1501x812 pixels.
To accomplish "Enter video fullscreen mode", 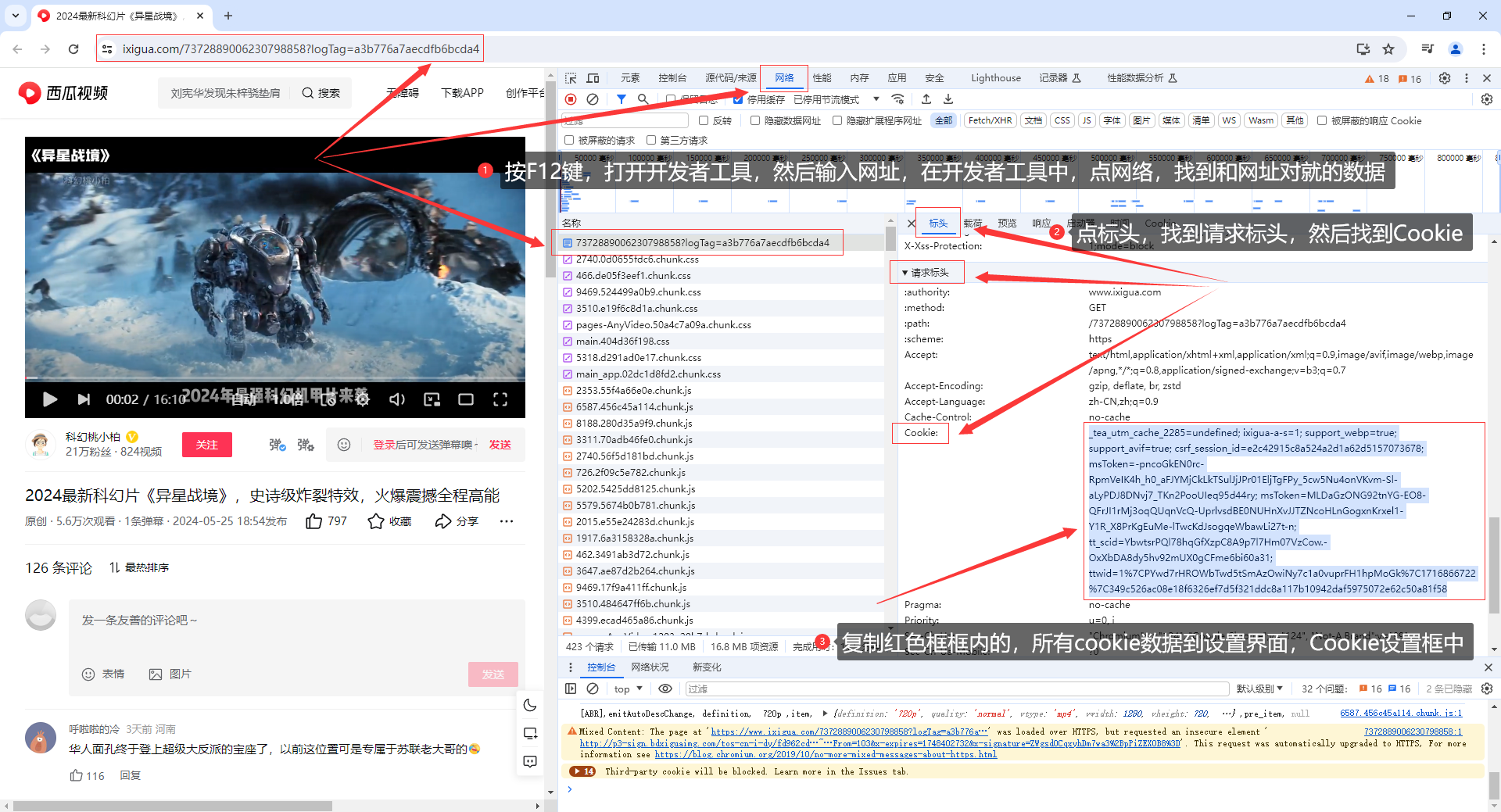I will (x=500, y=399).
